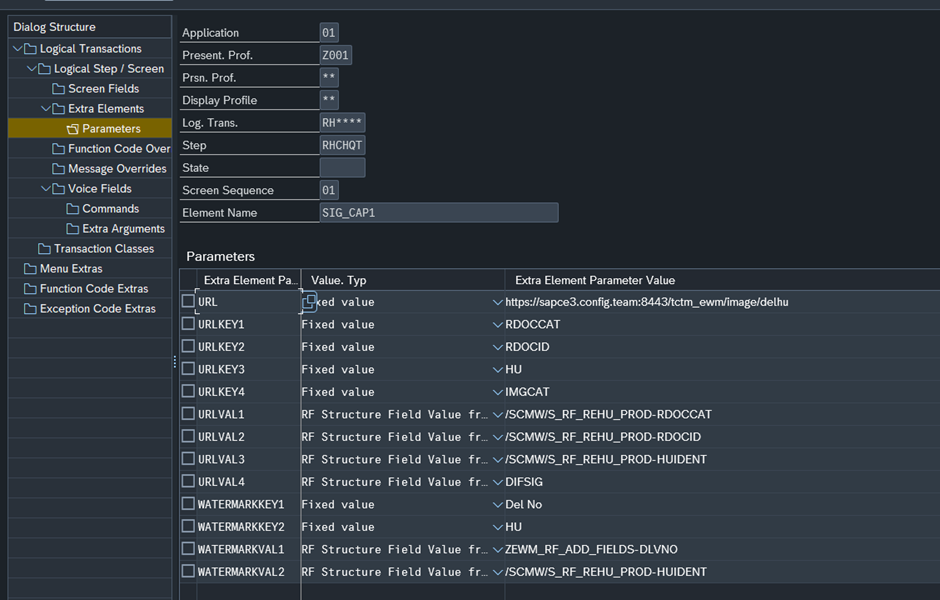This screenshot has height=600, width=940.
Task: Click the Message Overrides folder icon
Action: [x=59, y=169]
